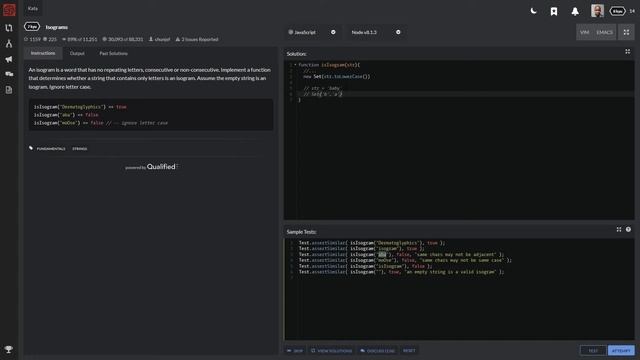Open the Qualified powered-by link

(151, 167)
